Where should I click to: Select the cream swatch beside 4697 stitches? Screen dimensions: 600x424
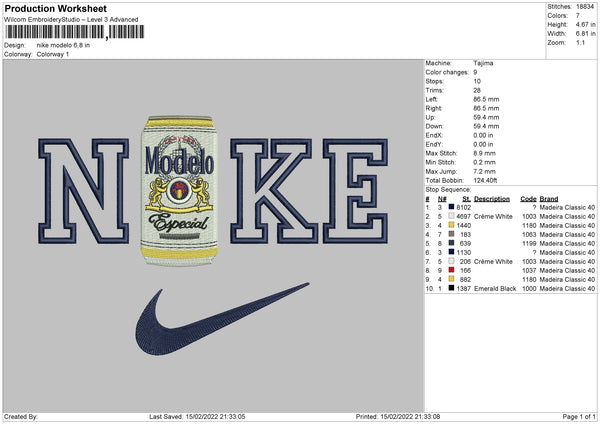[451, 216]
